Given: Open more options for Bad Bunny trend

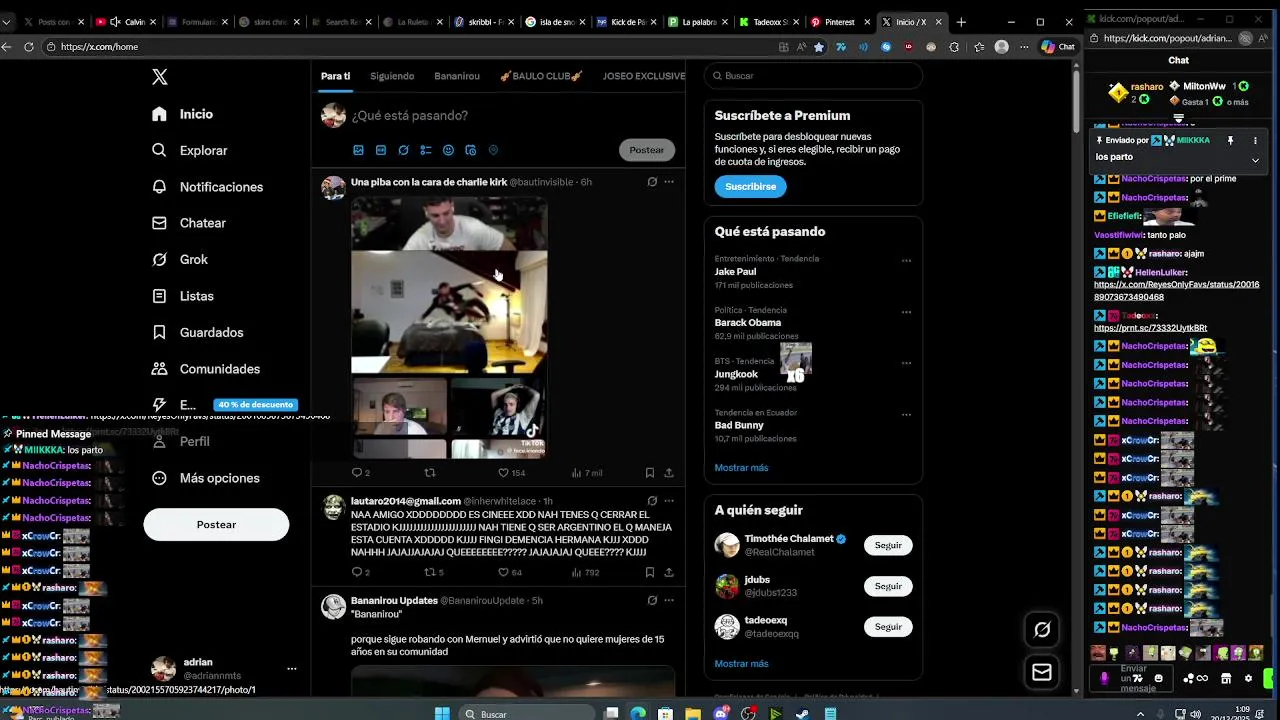Looking at the screenshot, I should coord(906,415).
